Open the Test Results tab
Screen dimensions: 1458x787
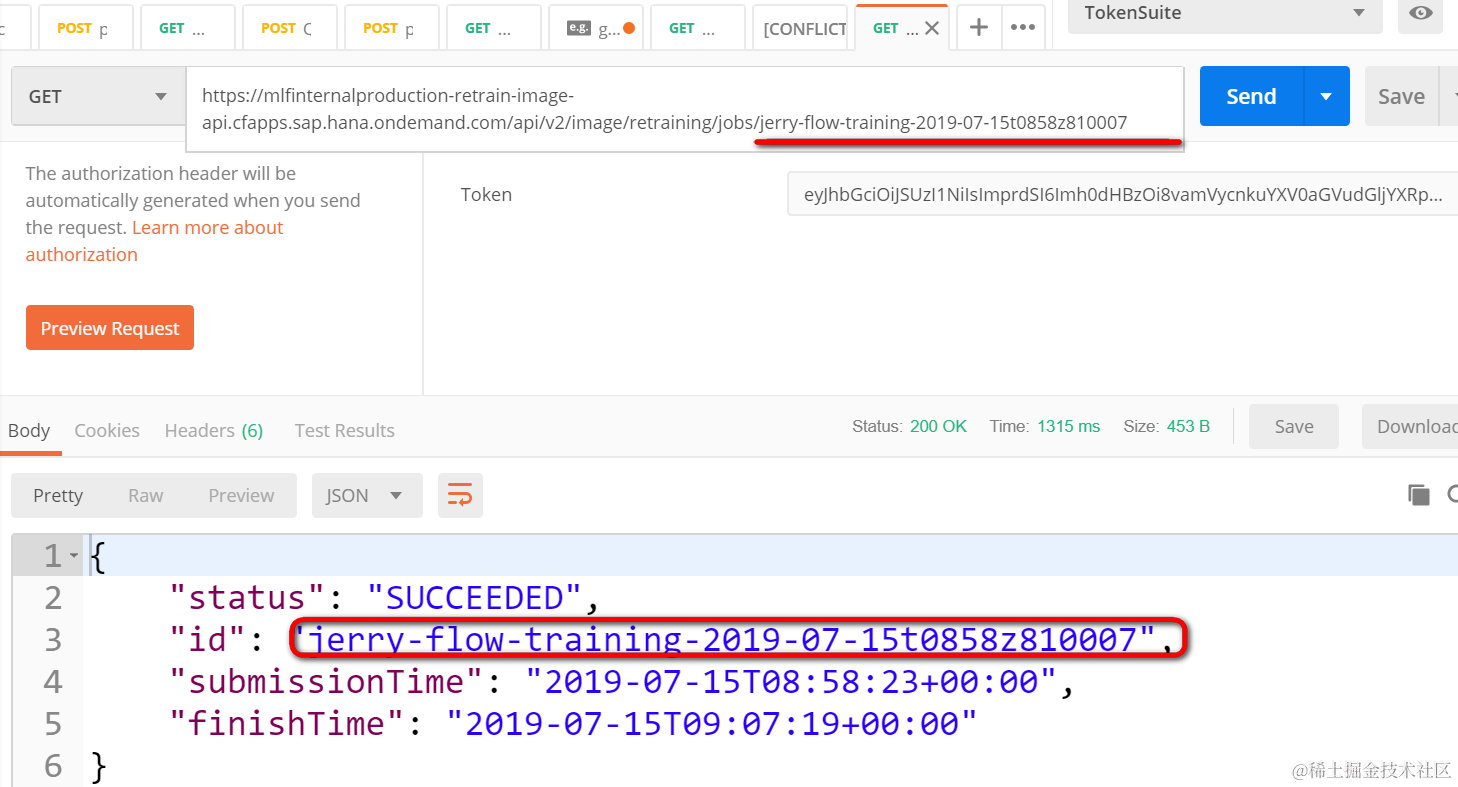click(344, 430)
